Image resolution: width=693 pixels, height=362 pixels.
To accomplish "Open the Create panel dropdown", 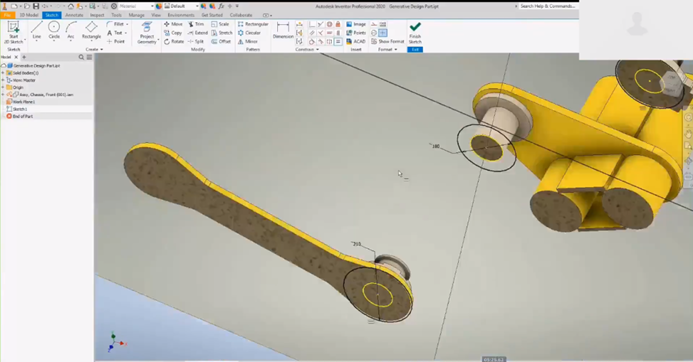I will pos(94,50).
